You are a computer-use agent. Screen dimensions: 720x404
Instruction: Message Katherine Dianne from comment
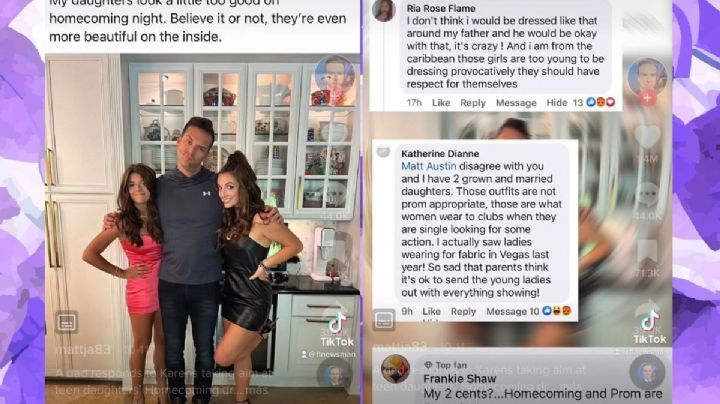coord(506,311)
